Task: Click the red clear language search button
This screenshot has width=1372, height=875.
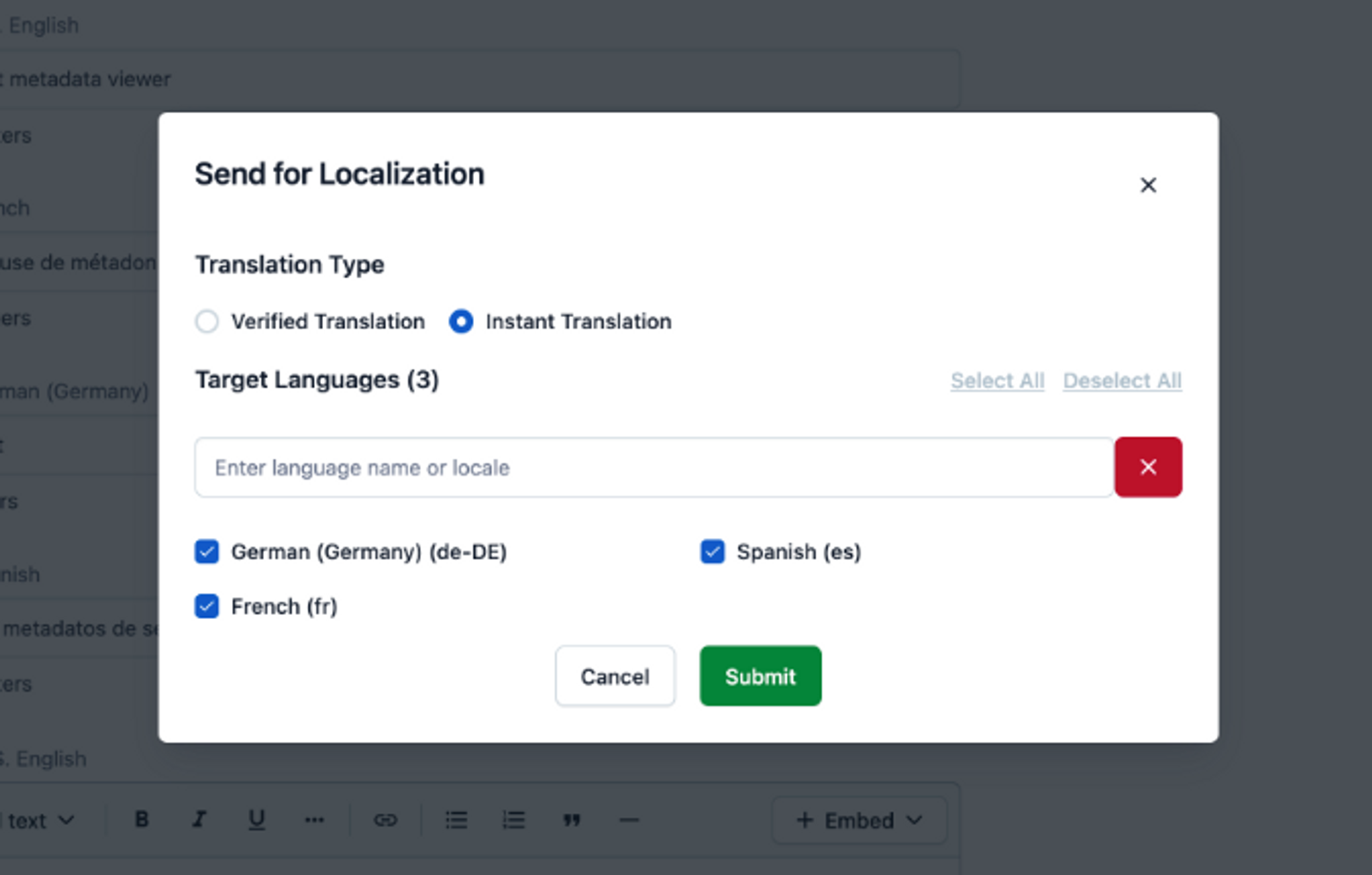Action: click(1148, 467)
